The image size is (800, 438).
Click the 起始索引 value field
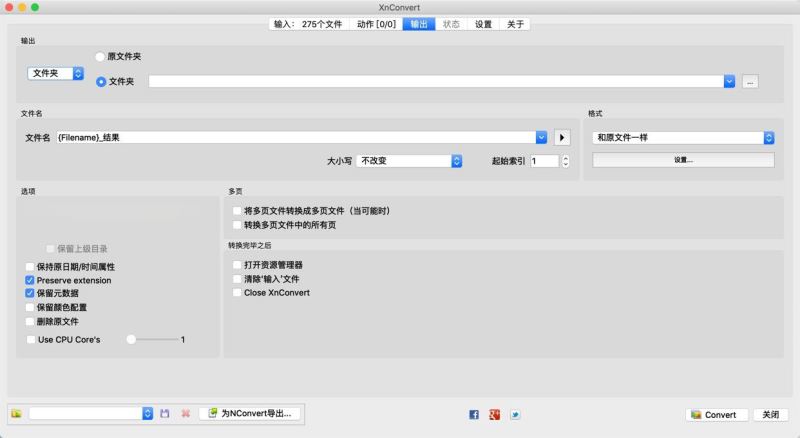(x=545, y=161)
